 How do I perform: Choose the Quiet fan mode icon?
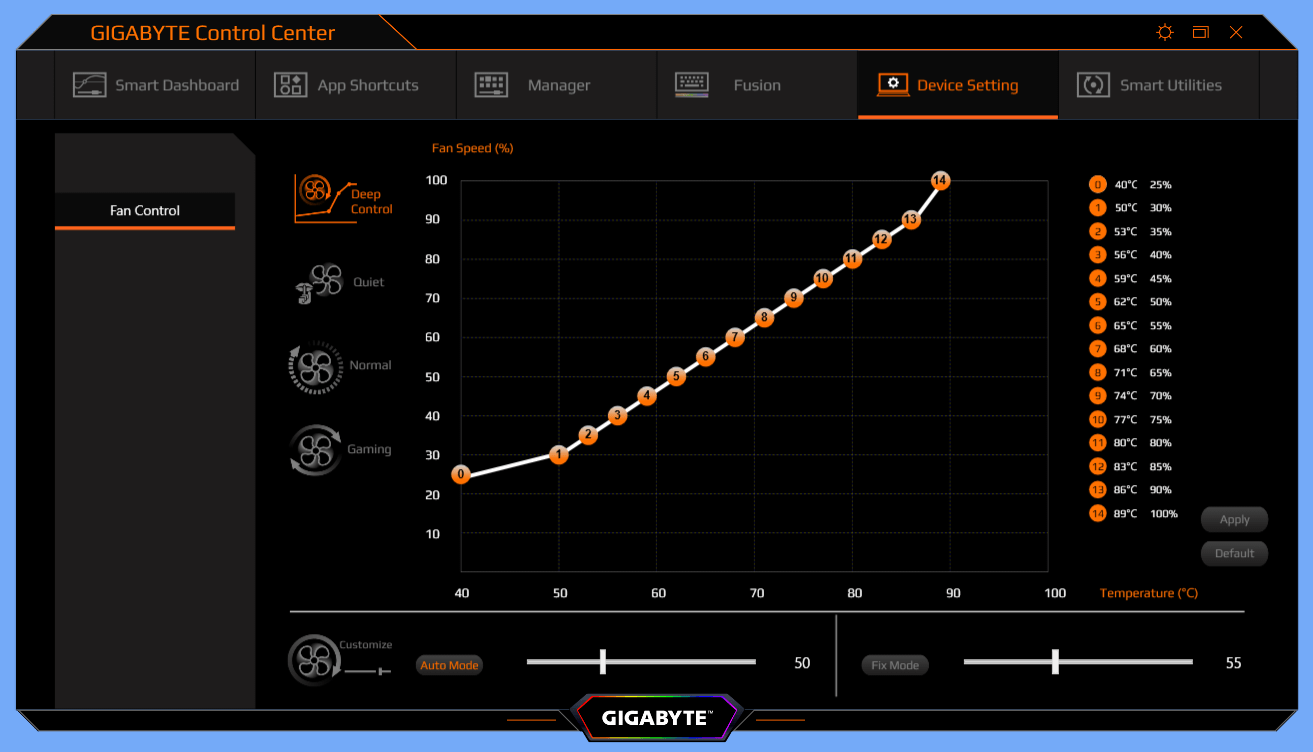pyautogui.click(x=319, y=283)
